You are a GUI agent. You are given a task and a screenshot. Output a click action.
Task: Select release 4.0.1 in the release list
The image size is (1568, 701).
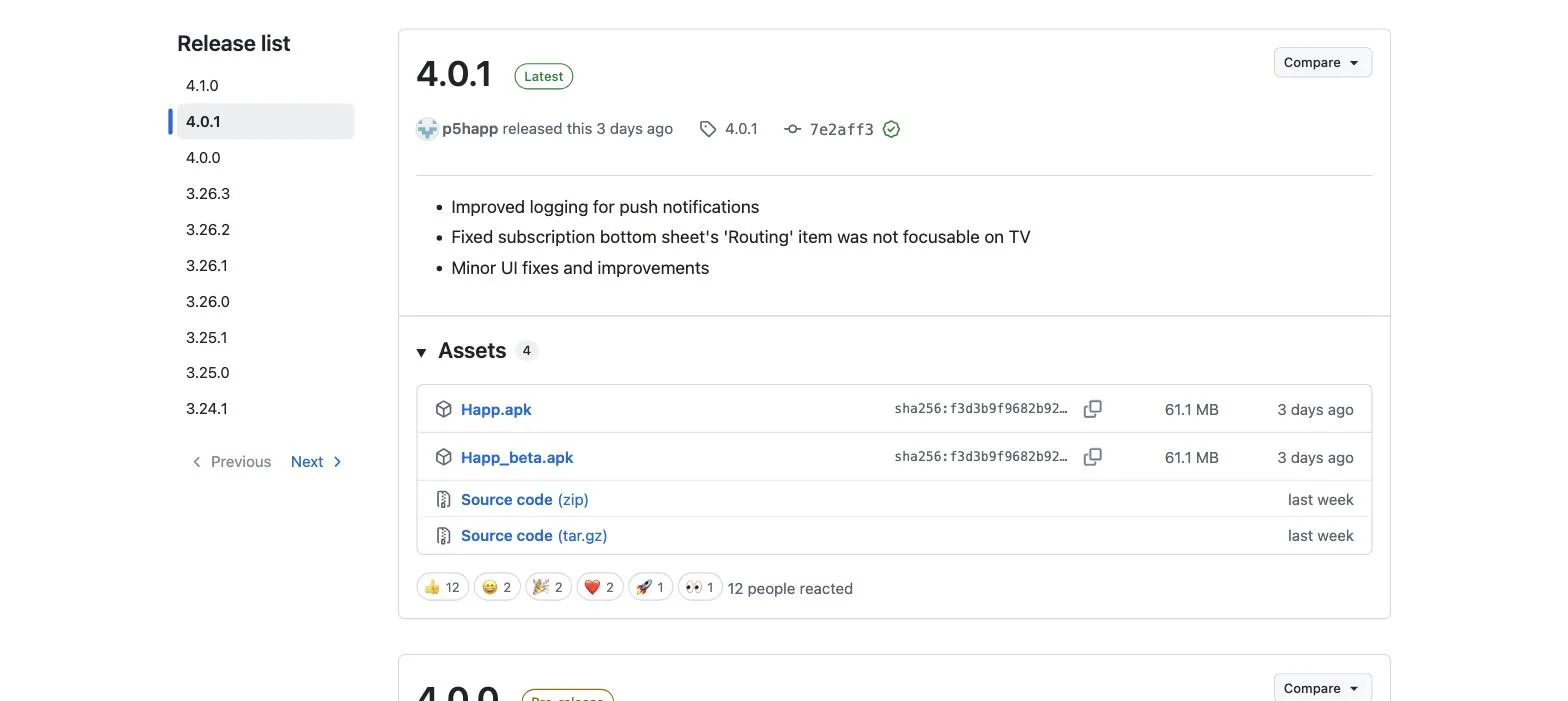point(265,121)
